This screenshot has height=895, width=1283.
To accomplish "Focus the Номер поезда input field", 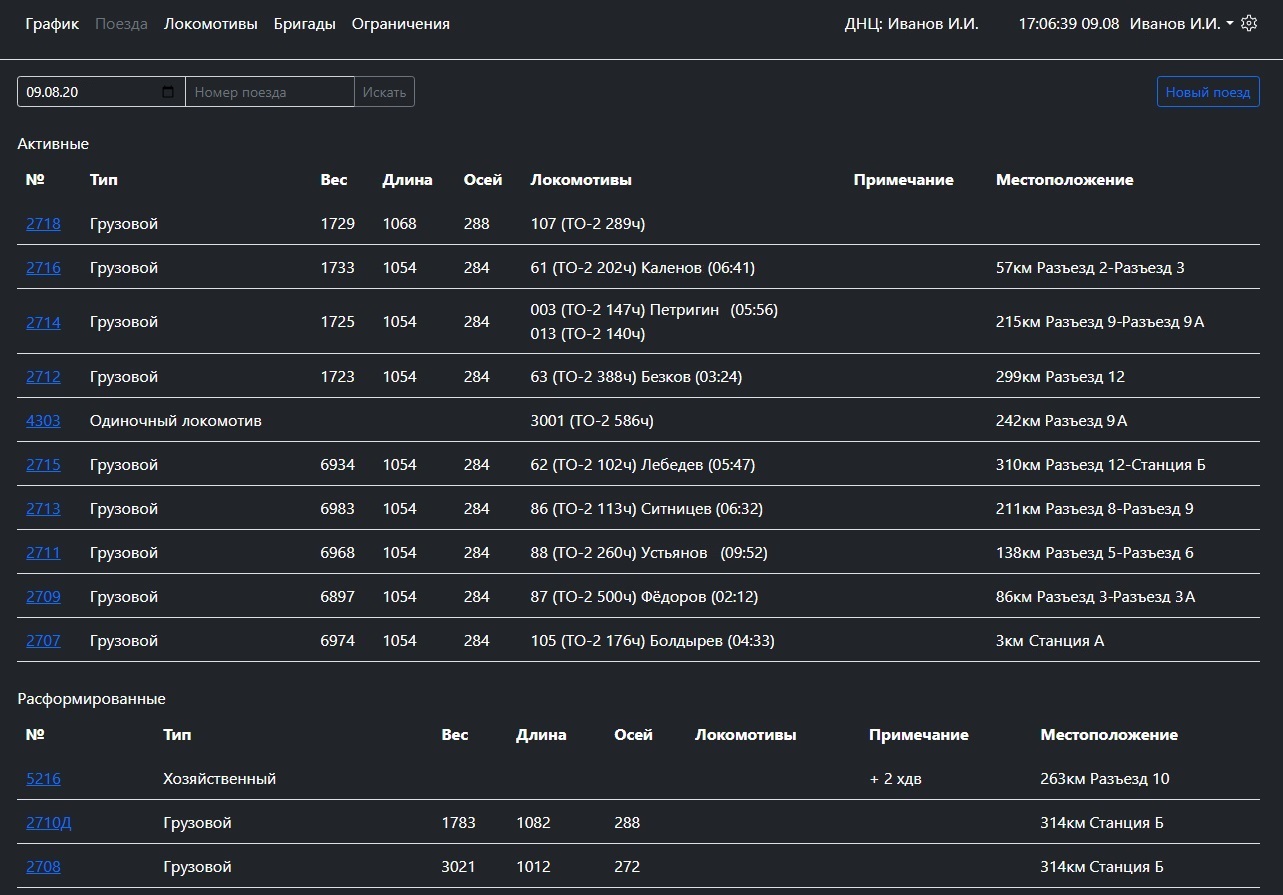I will [x=270, y=92].
